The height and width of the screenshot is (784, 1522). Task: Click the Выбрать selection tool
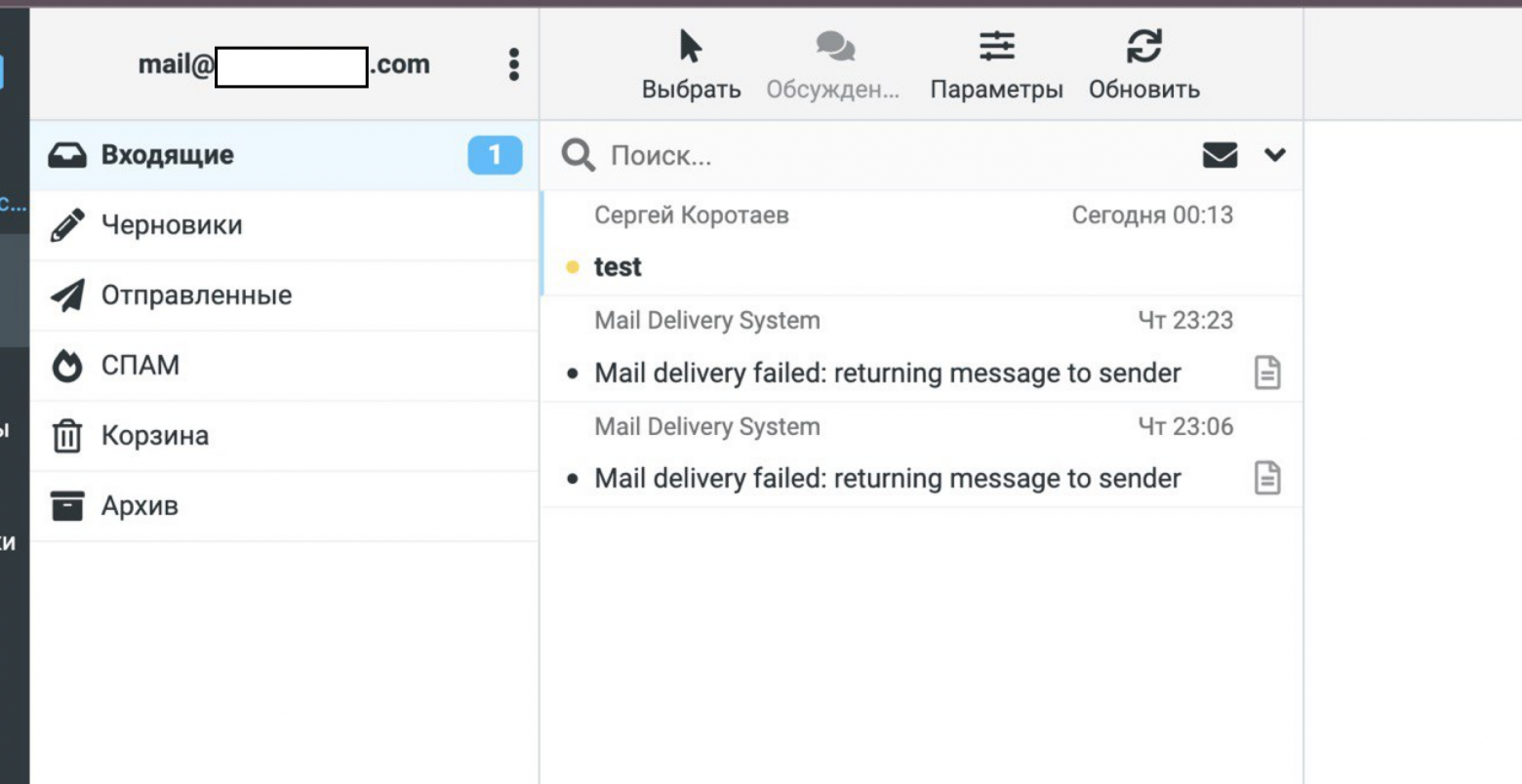(691, 65)
